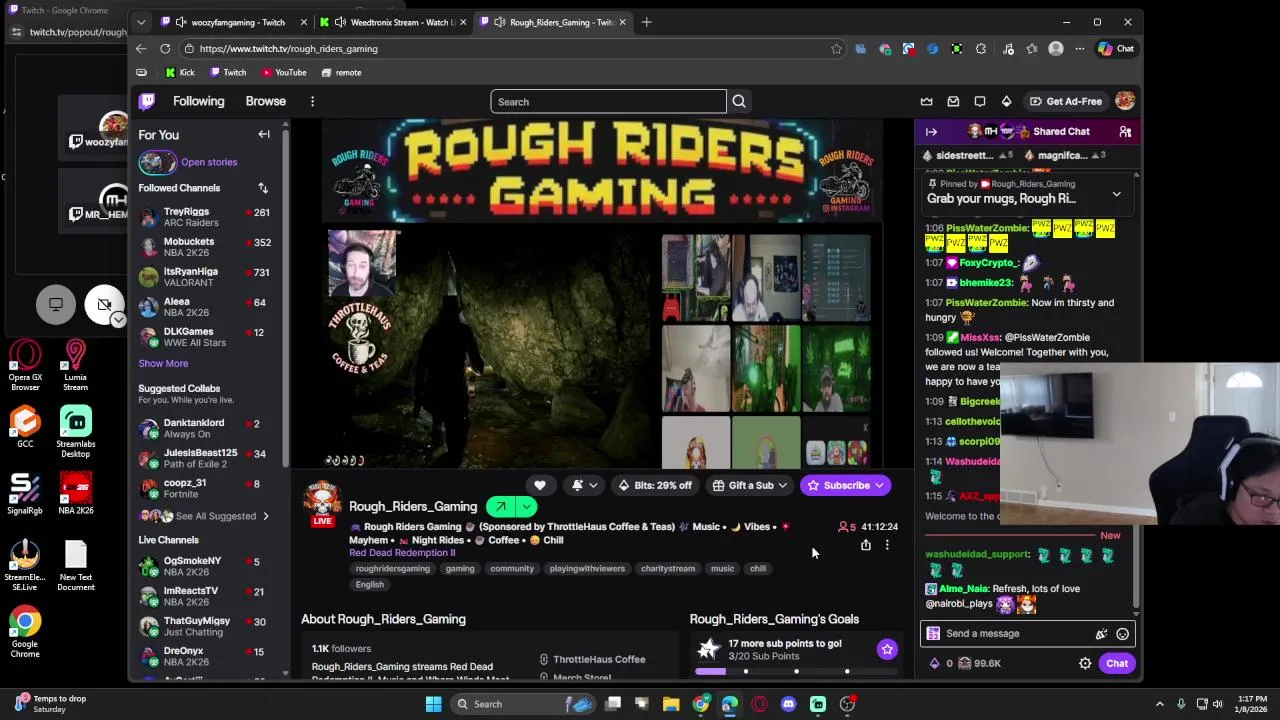The height and width of the screenshot is (720, 1280).
Task: Select the playingwithviewers tag
Action: [x=587, y=568]
